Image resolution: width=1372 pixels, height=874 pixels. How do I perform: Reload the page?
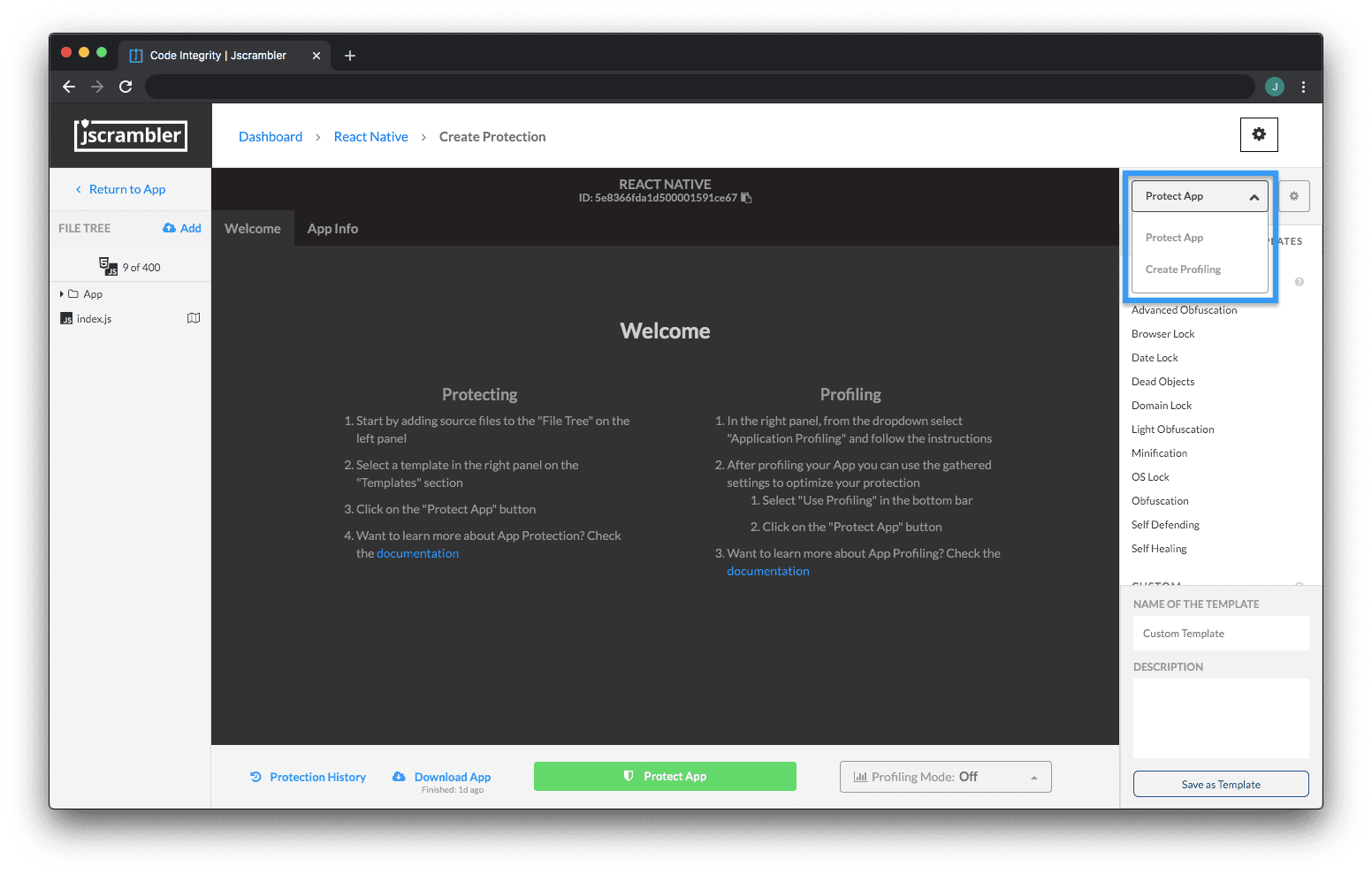pos(126,87)
